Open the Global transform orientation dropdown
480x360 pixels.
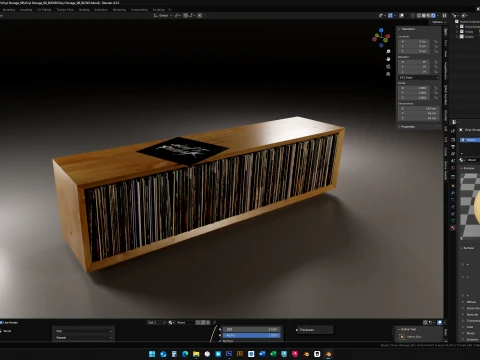click(x=163, y=15)
